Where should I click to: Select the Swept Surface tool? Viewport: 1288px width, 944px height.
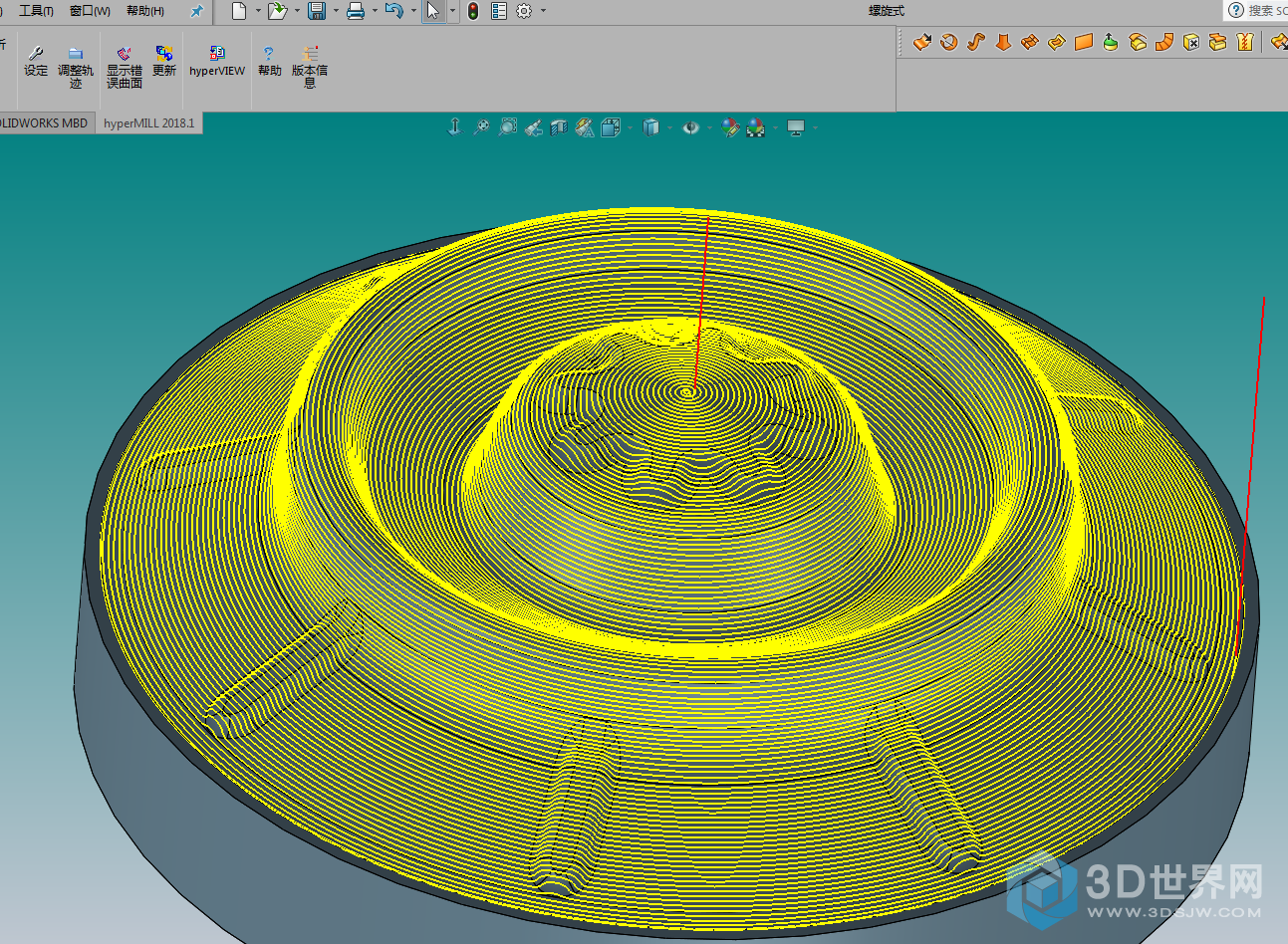(x=975, y=42)
